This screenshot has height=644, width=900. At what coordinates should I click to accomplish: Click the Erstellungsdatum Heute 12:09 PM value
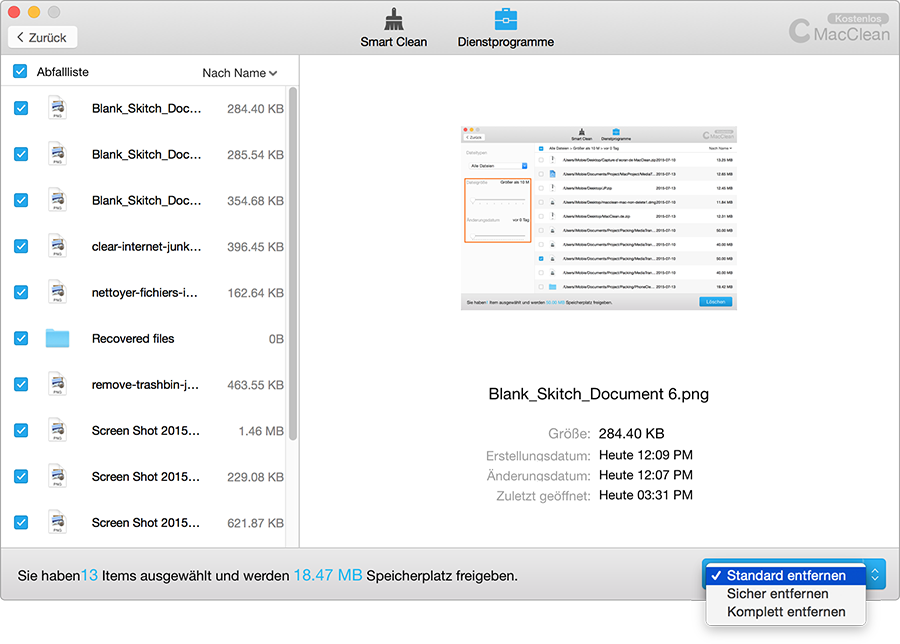pos(646,455)
